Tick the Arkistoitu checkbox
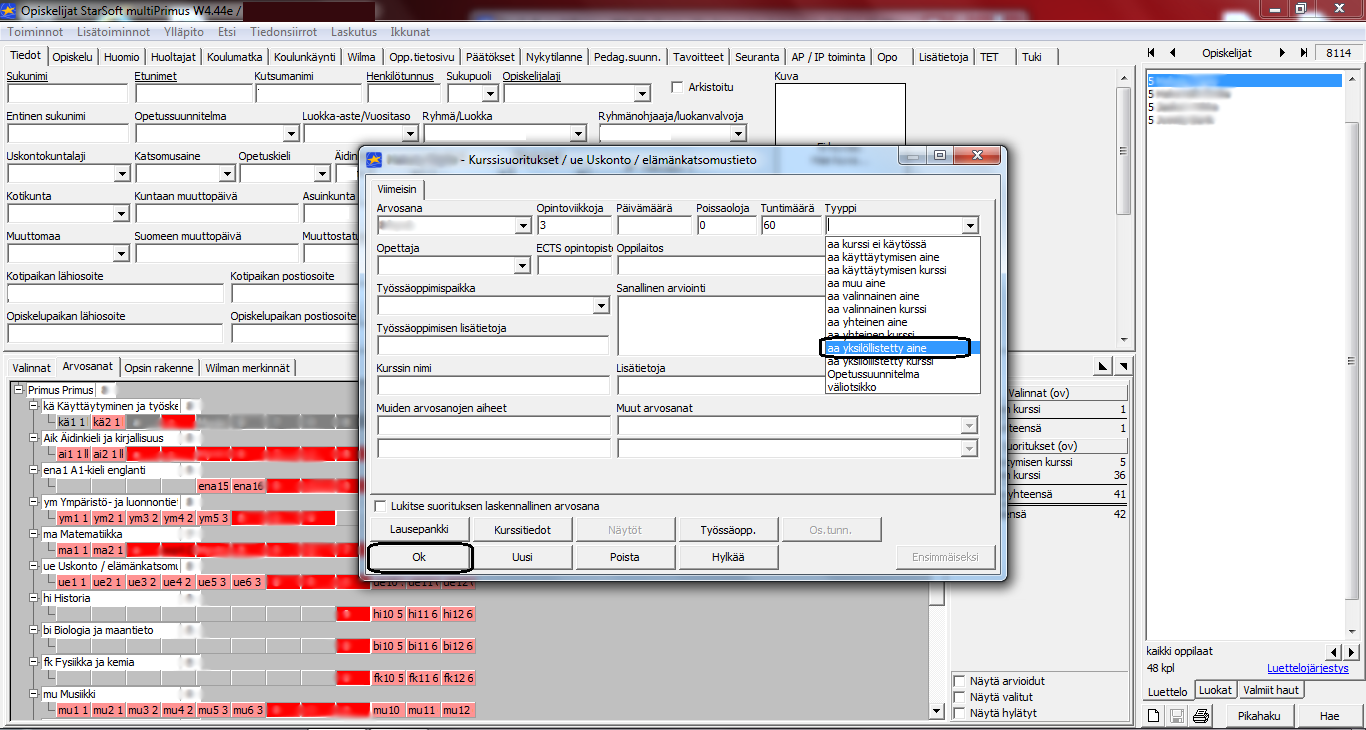 click(x=677, y=87)
